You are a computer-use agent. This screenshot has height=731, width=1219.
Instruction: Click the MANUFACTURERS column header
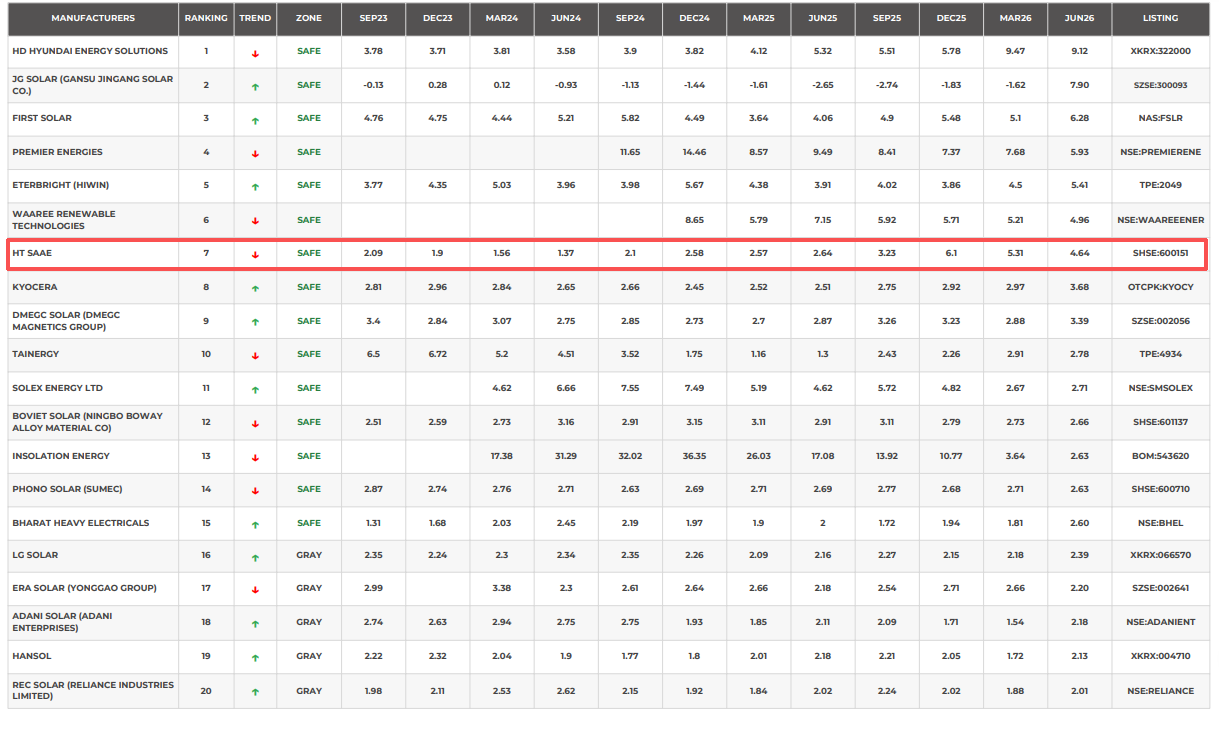coord(93,18)
